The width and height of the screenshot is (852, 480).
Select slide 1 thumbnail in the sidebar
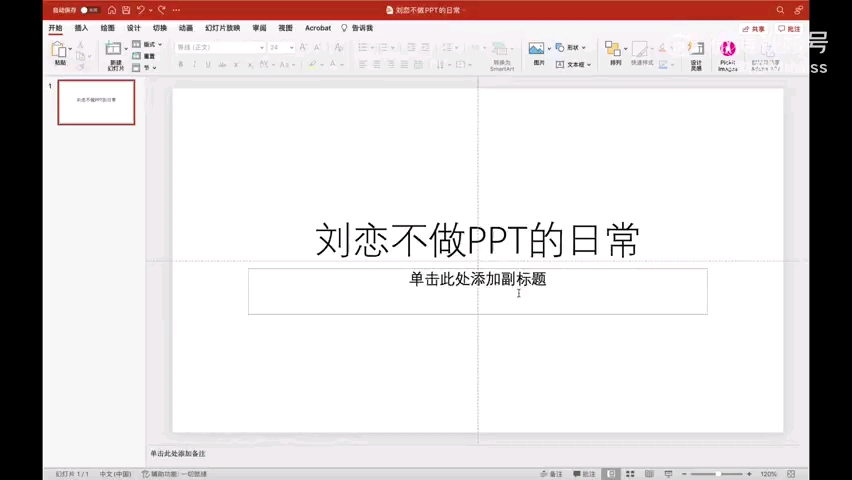click(96, 102)
